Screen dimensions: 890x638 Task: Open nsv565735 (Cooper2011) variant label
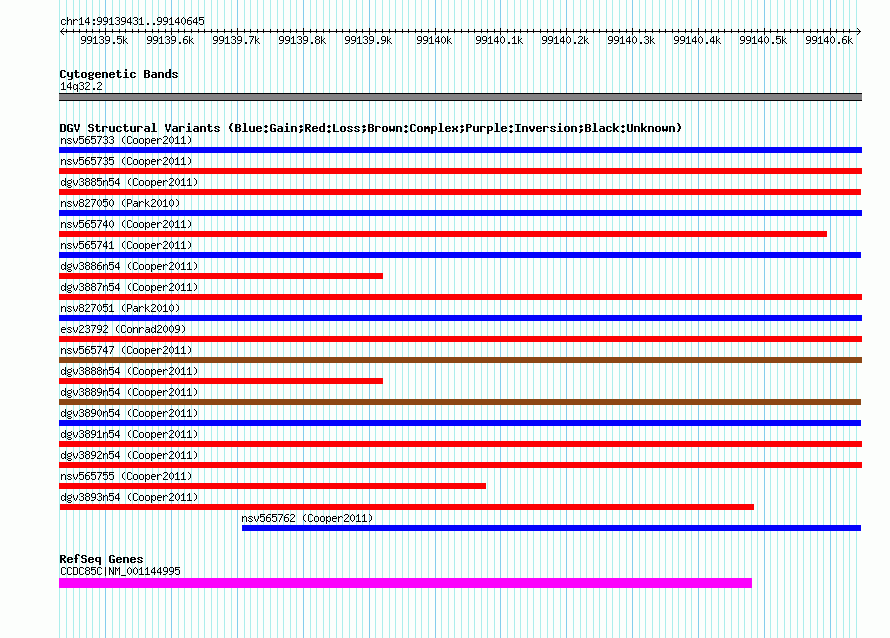click(126, 161)
